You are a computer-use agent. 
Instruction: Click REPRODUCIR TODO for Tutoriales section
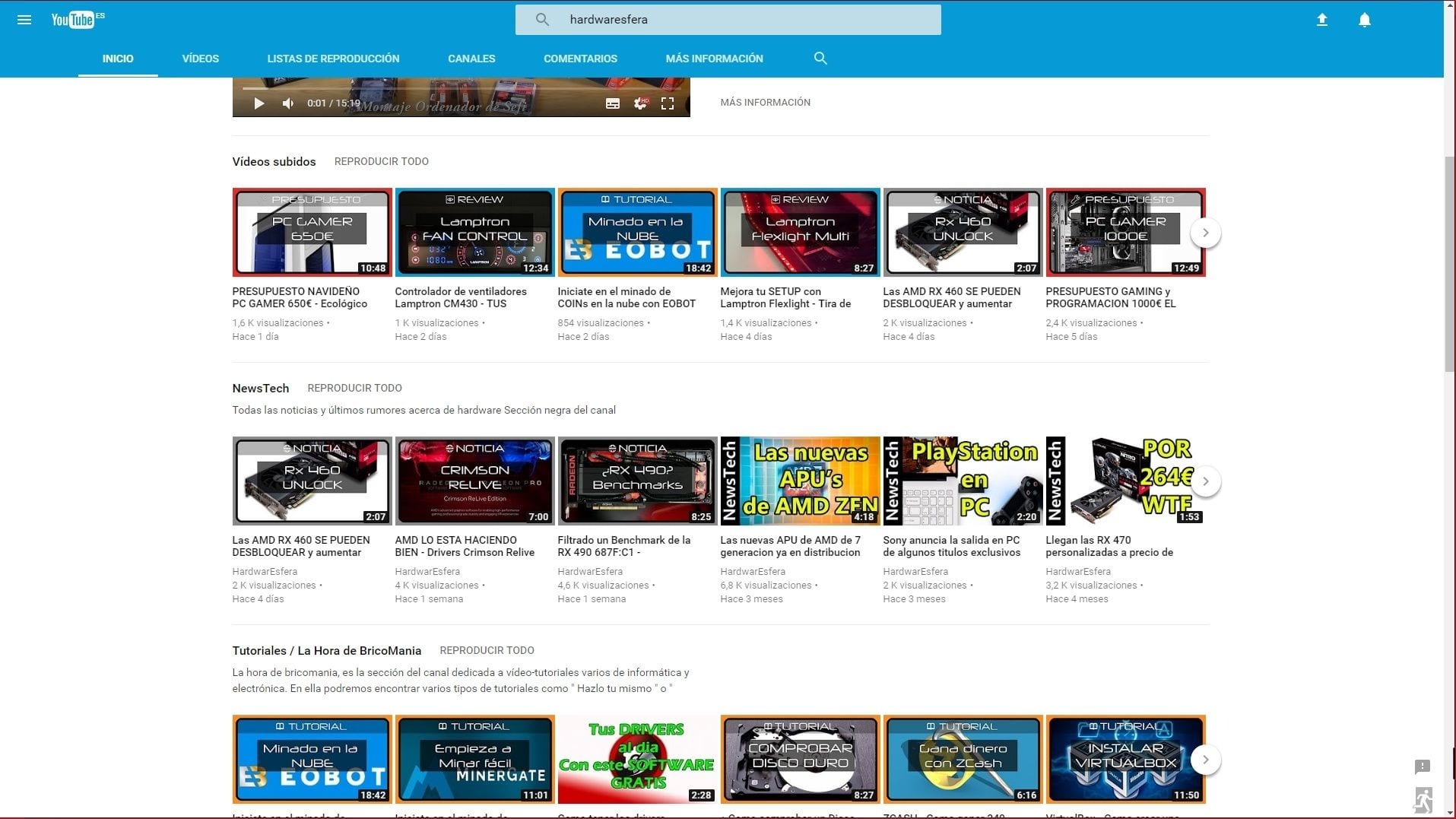pos(487,650)
